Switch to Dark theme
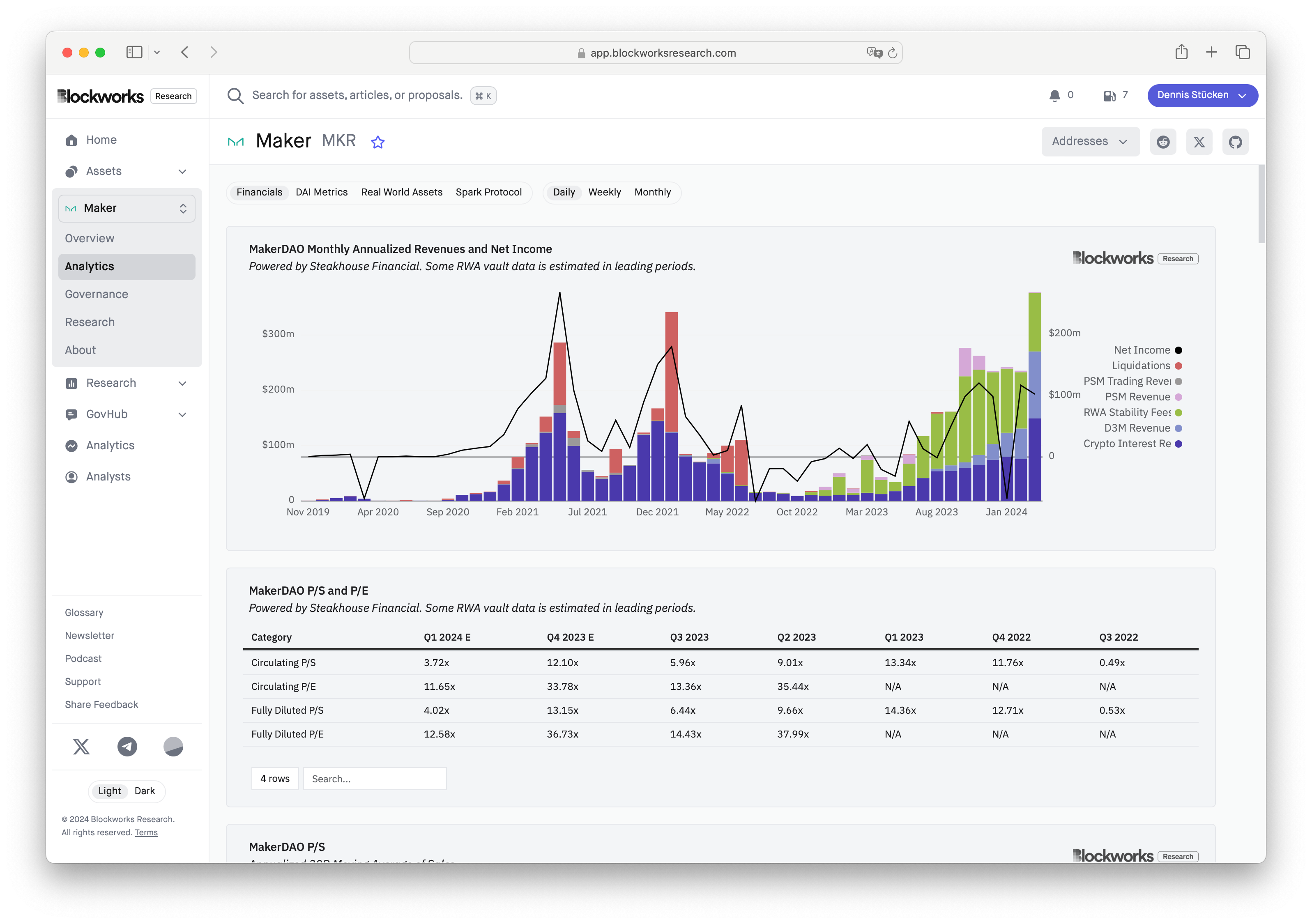This screenshot has width=1312, height=924. pyautogui.click(x=145, y=791)
